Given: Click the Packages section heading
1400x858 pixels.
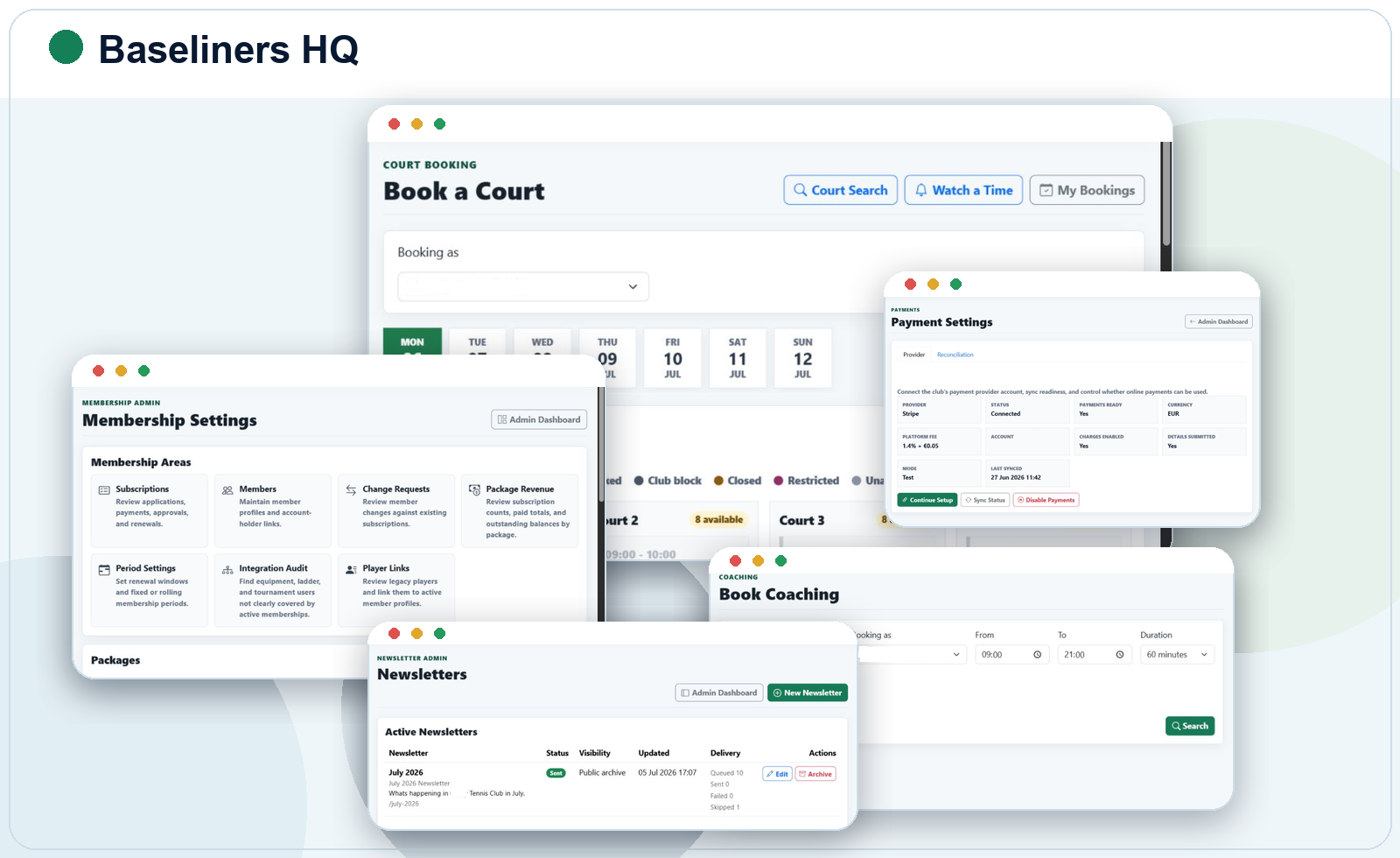Looking at the screenshot, I should pos(115,660).
